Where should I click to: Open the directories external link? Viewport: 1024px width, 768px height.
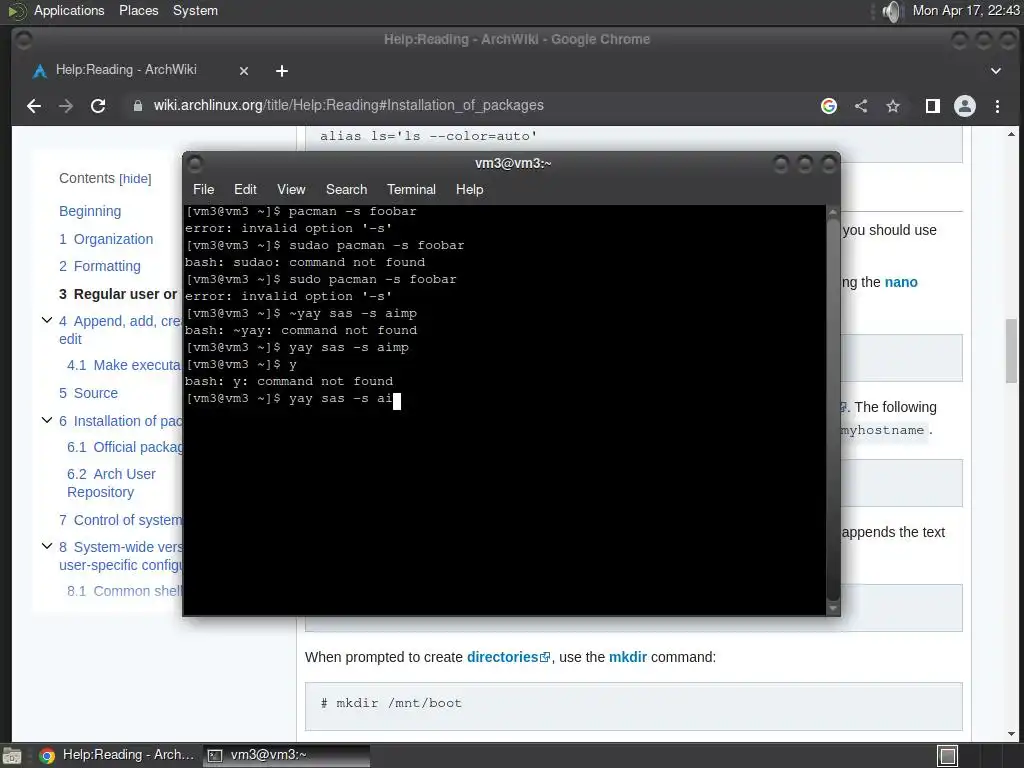(508, 657)
